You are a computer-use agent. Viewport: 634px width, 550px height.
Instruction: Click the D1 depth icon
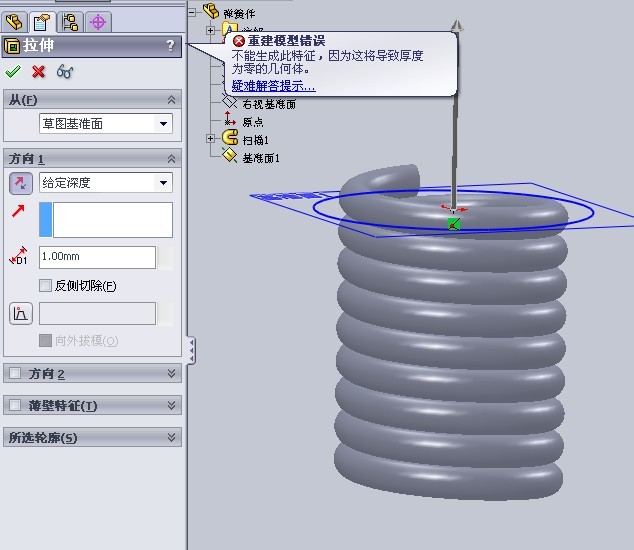tap(19, 256)
